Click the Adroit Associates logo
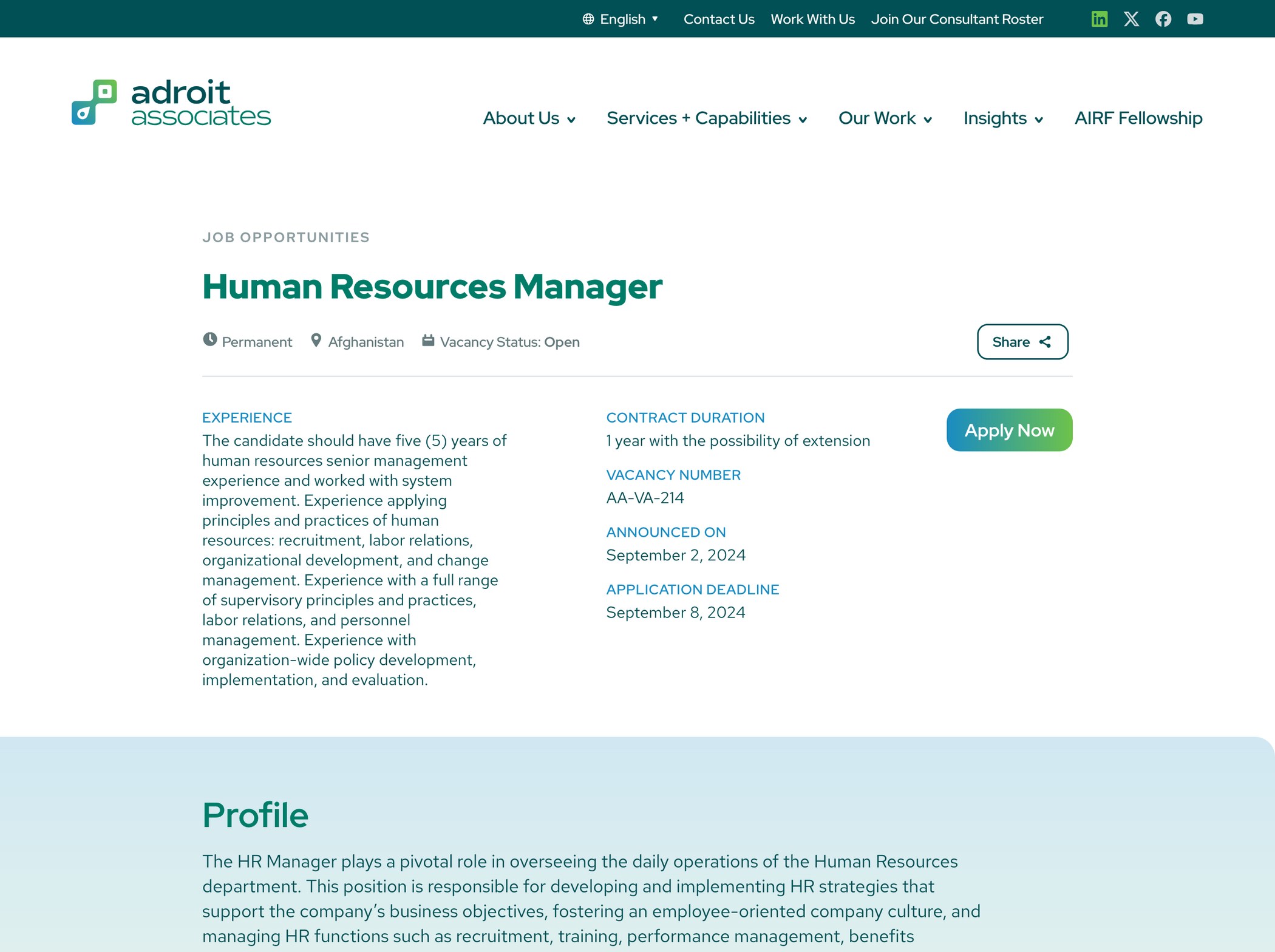This screenshot has width=1275, height=952. coord(171,103)
